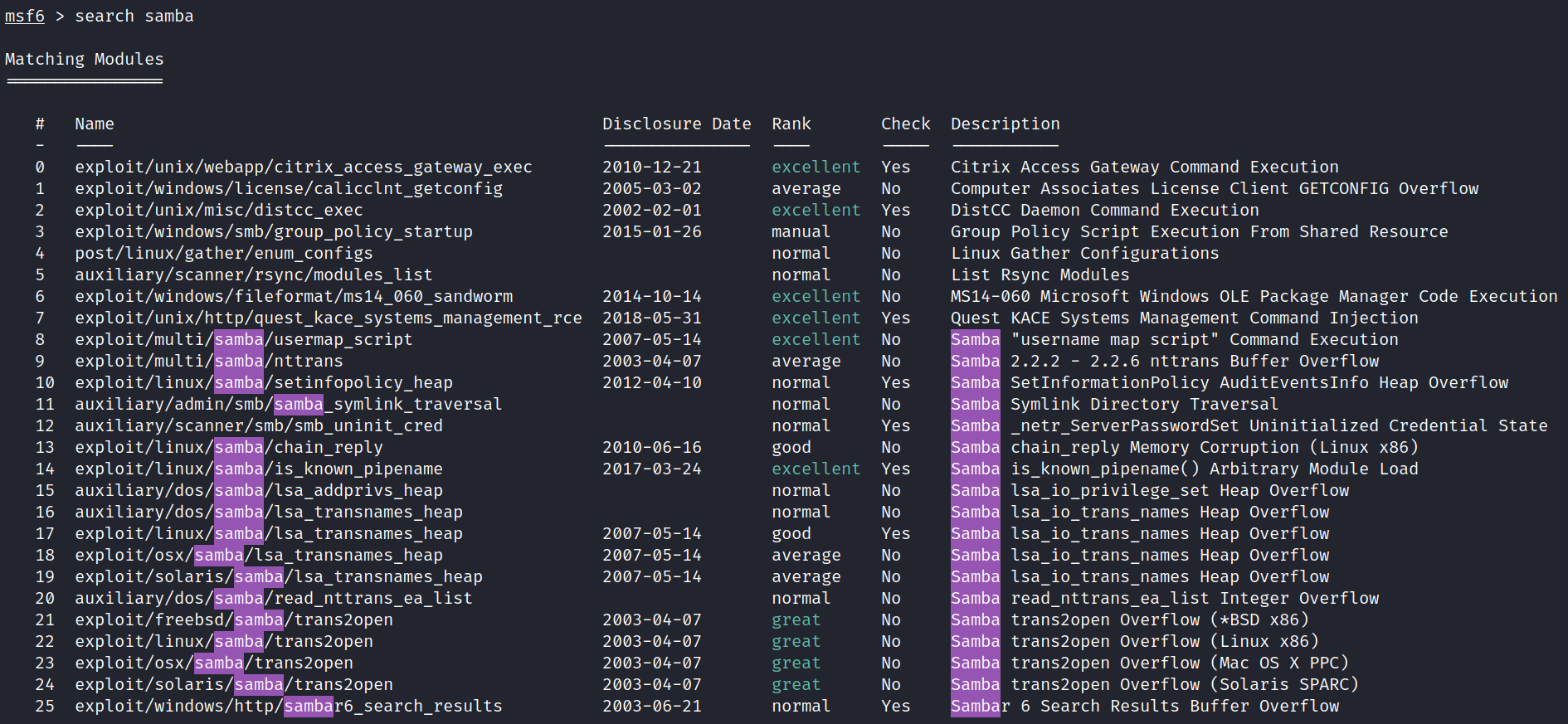This screenshot has width=1568, height=724.
Task: Click the 'Matching Modules' heading
Action: coord(85,59)
